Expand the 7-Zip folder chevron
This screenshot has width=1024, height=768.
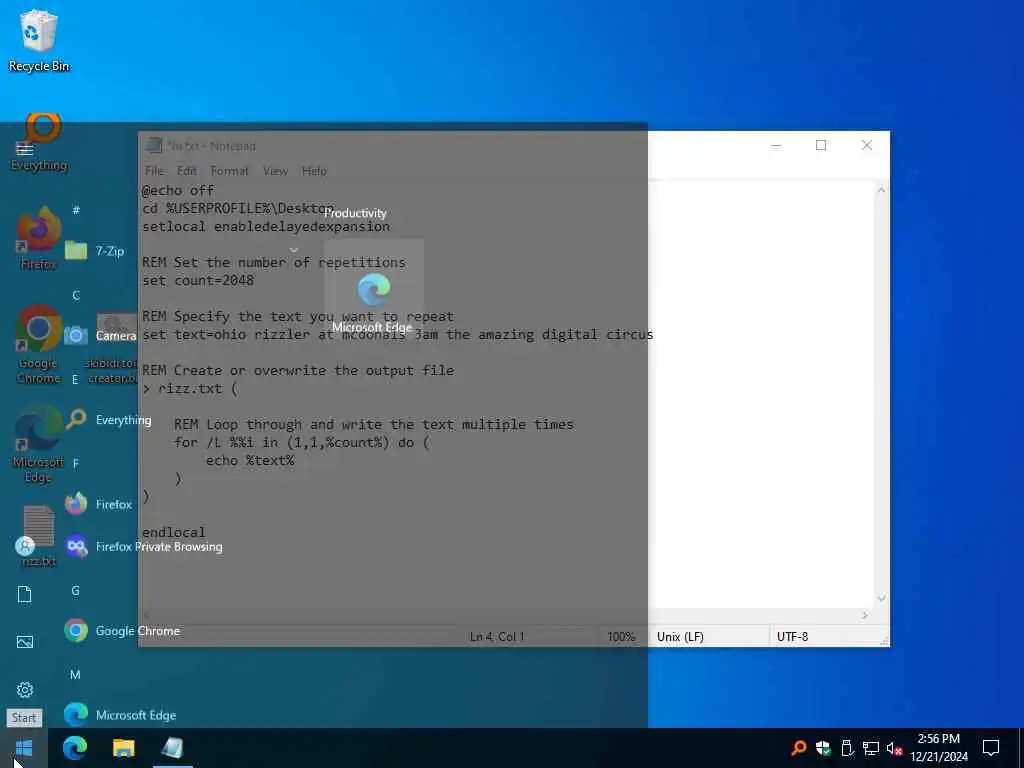(x=294, y=250)
